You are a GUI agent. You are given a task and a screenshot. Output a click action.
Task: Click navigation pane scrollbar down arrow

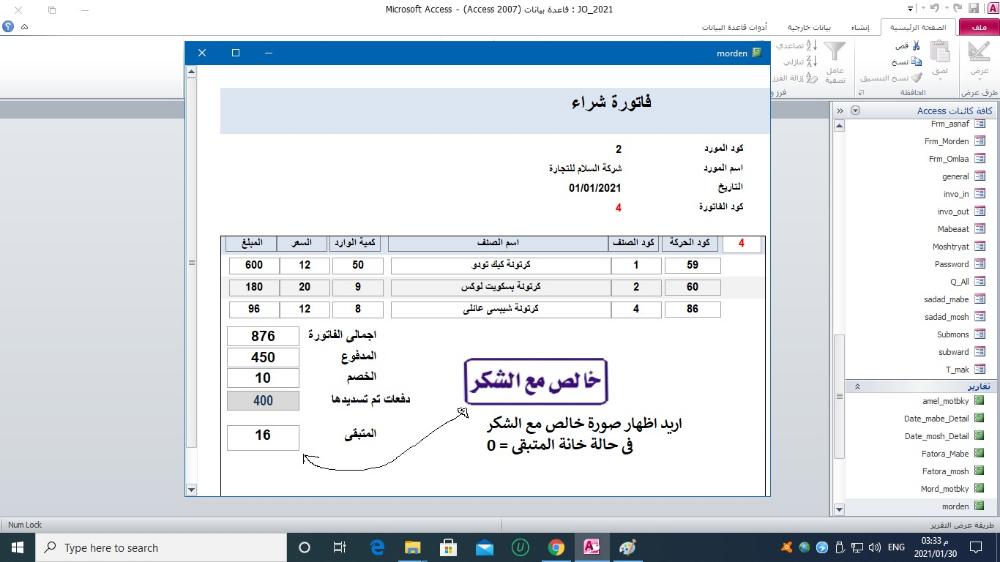pyautogui.click(x=839, y=510)
